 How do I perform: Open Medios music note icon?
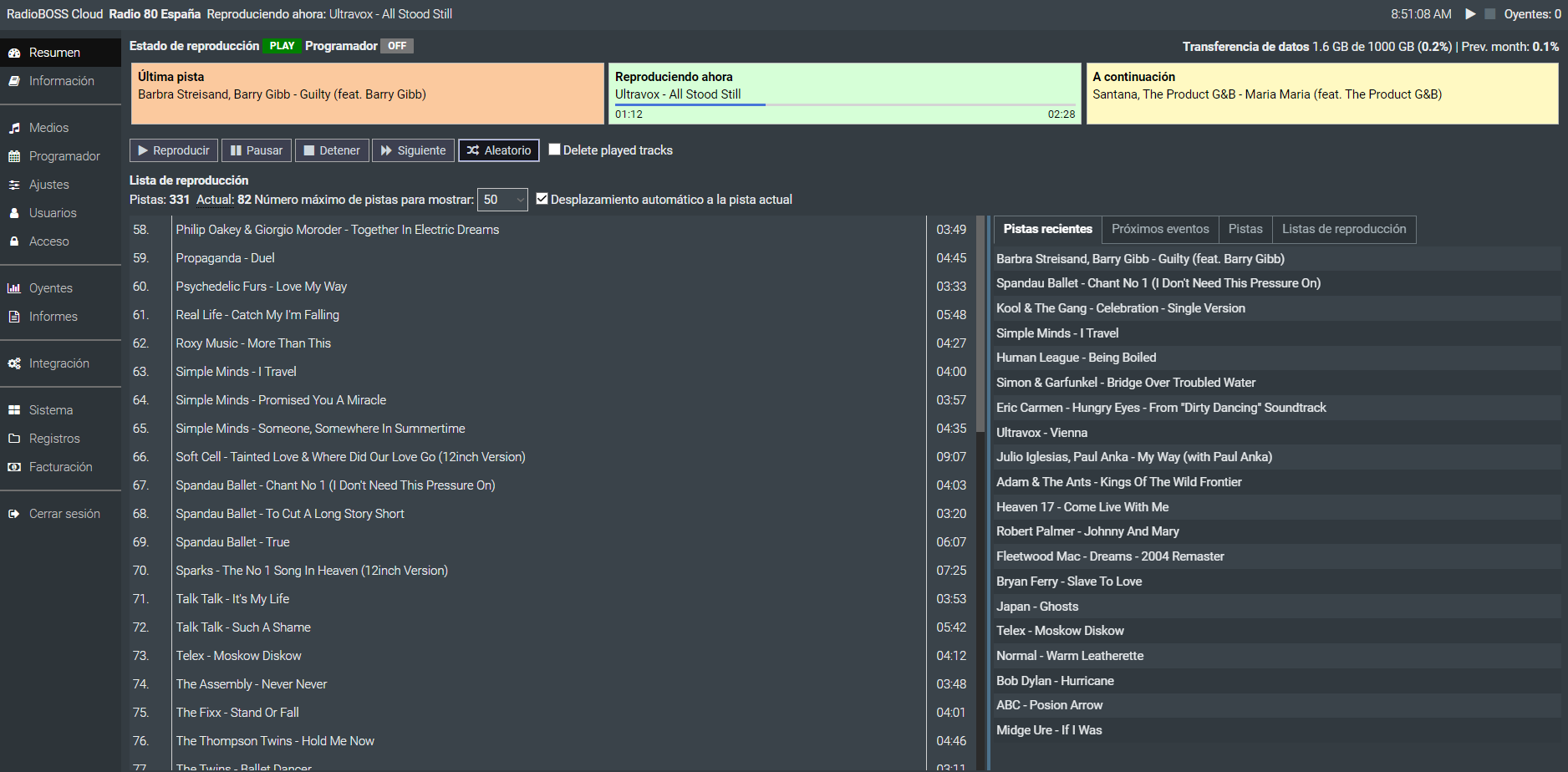[14, 128]
